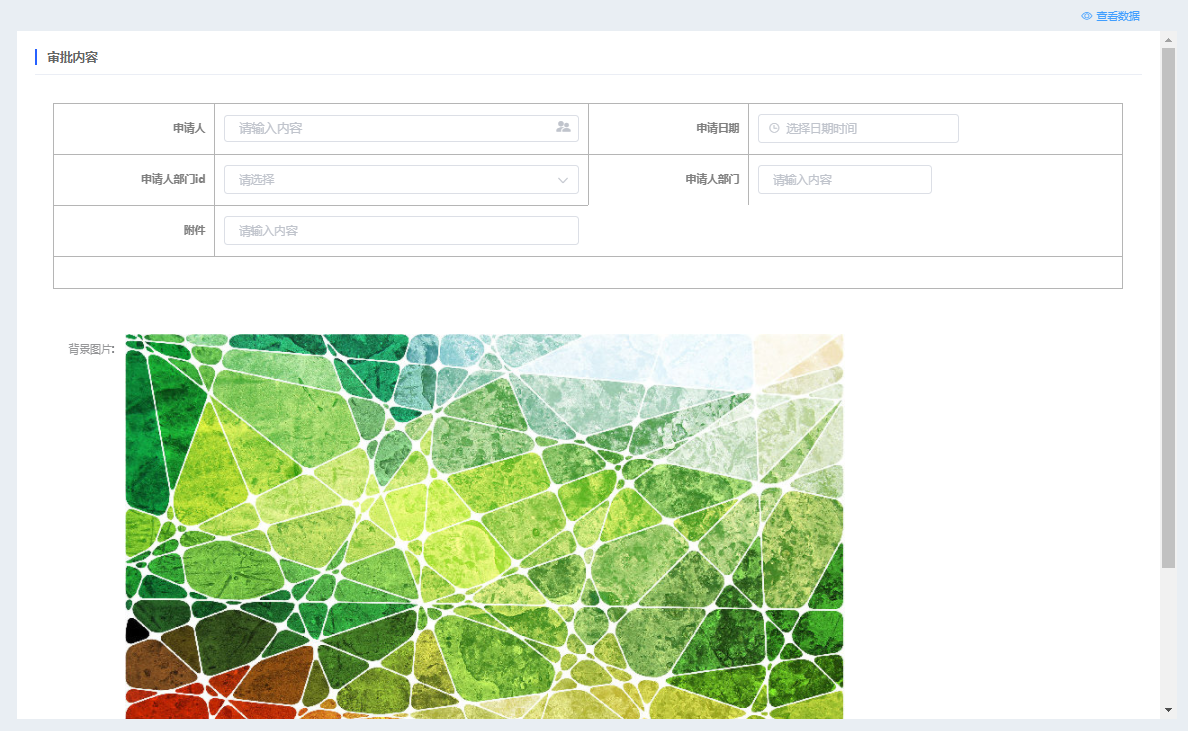Click the 附件 input field

(401, 230)
